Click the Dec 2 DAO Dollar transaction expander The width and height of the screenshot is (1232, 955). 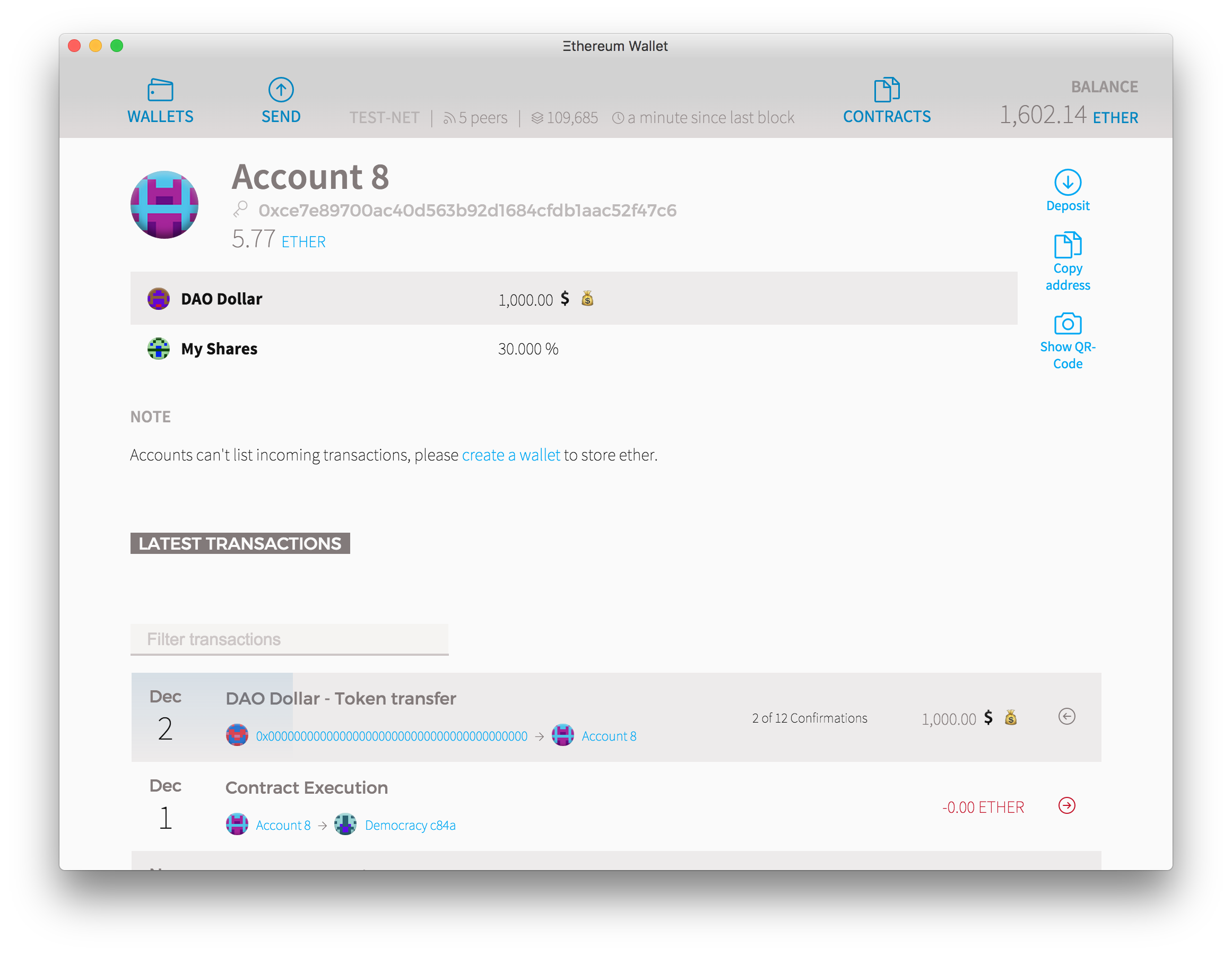[1067, 716]
